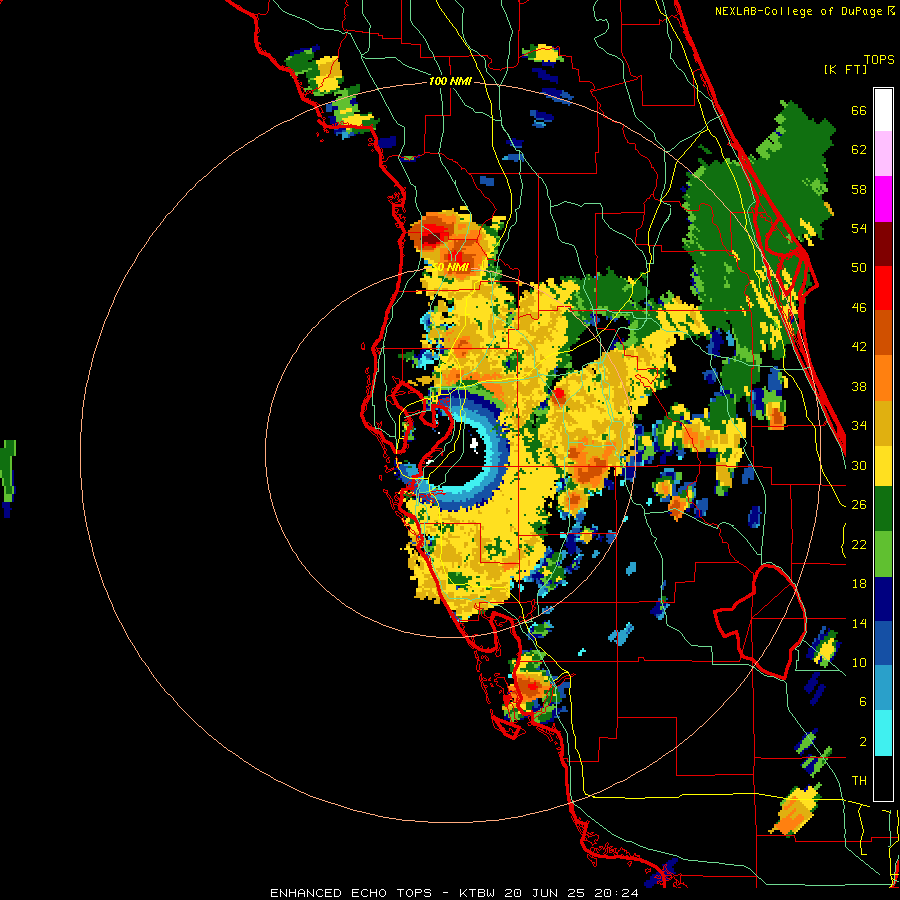
Task: Click the 30 legend value
Action: [x=859, y=465]
